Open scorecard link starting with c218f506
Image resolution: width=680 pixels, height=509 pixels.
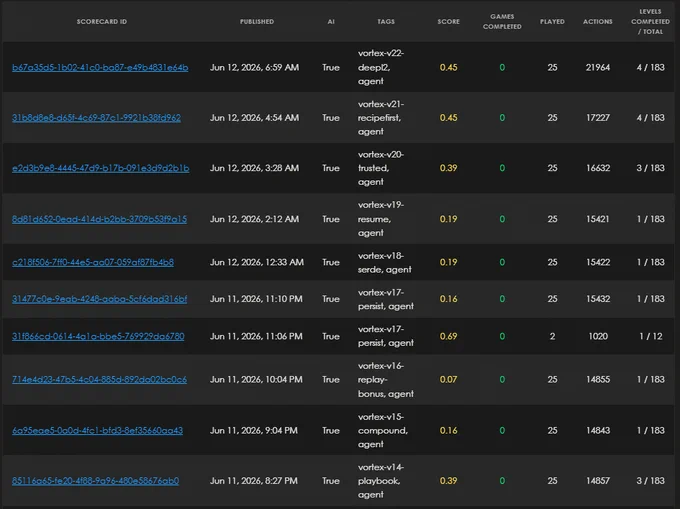coord(93,262)
